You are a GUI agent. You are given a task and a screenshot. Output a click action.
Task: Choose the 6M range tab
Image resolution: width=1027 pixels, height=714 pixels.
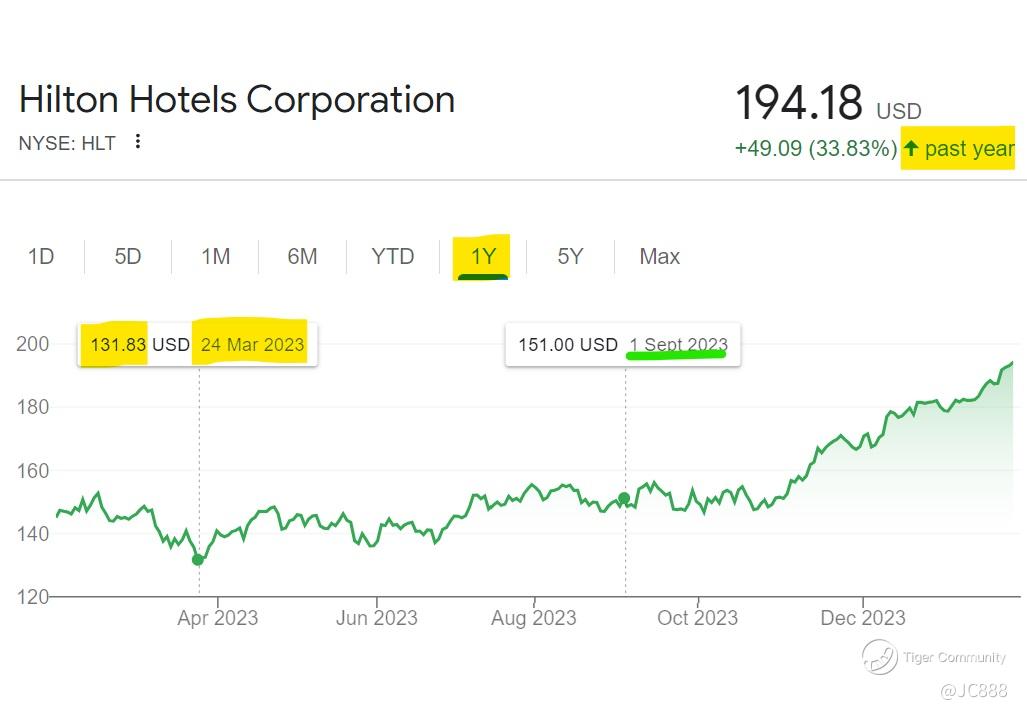pos(302,257)
